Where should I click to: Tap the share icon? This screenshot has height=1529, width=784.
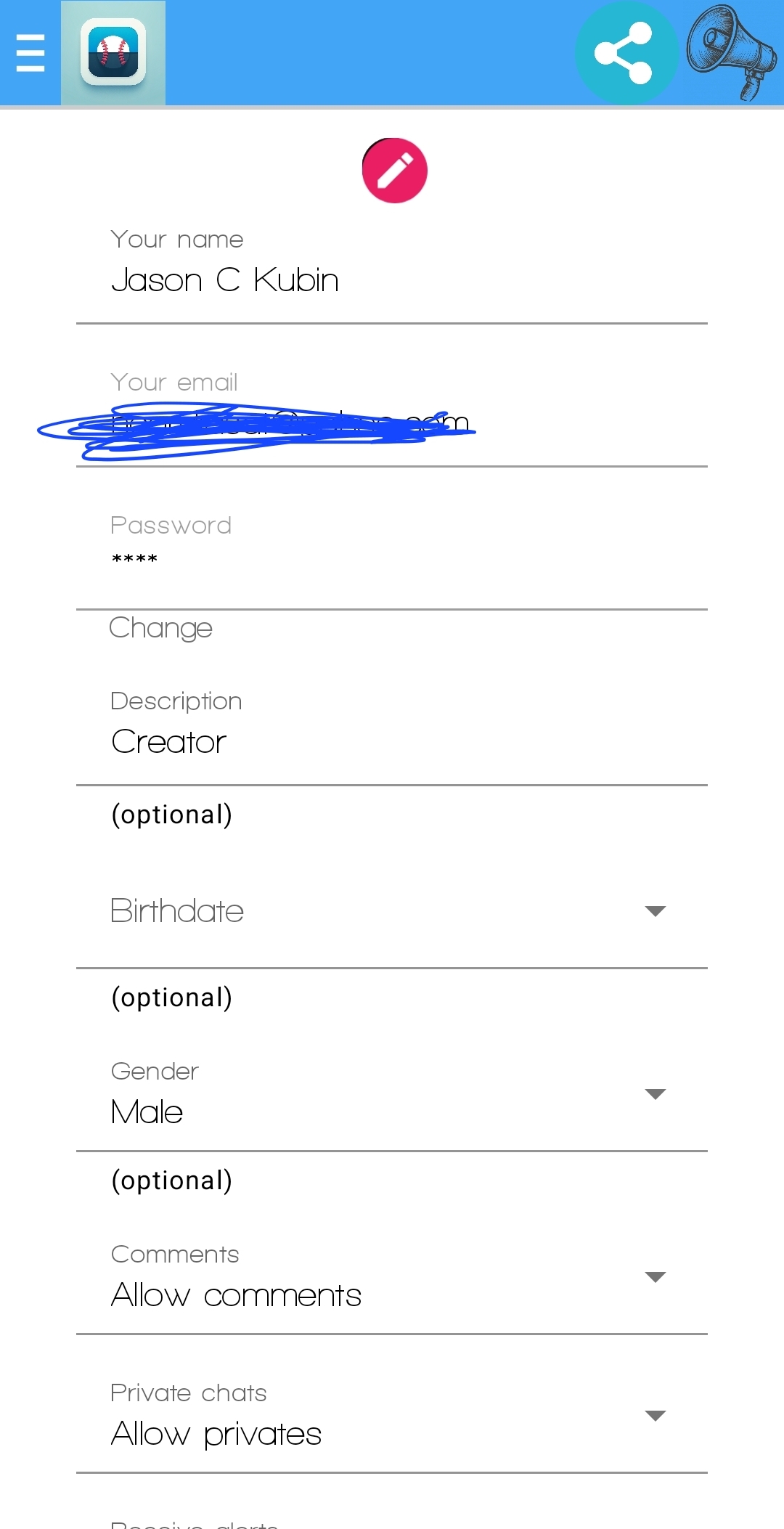[624, 53]
